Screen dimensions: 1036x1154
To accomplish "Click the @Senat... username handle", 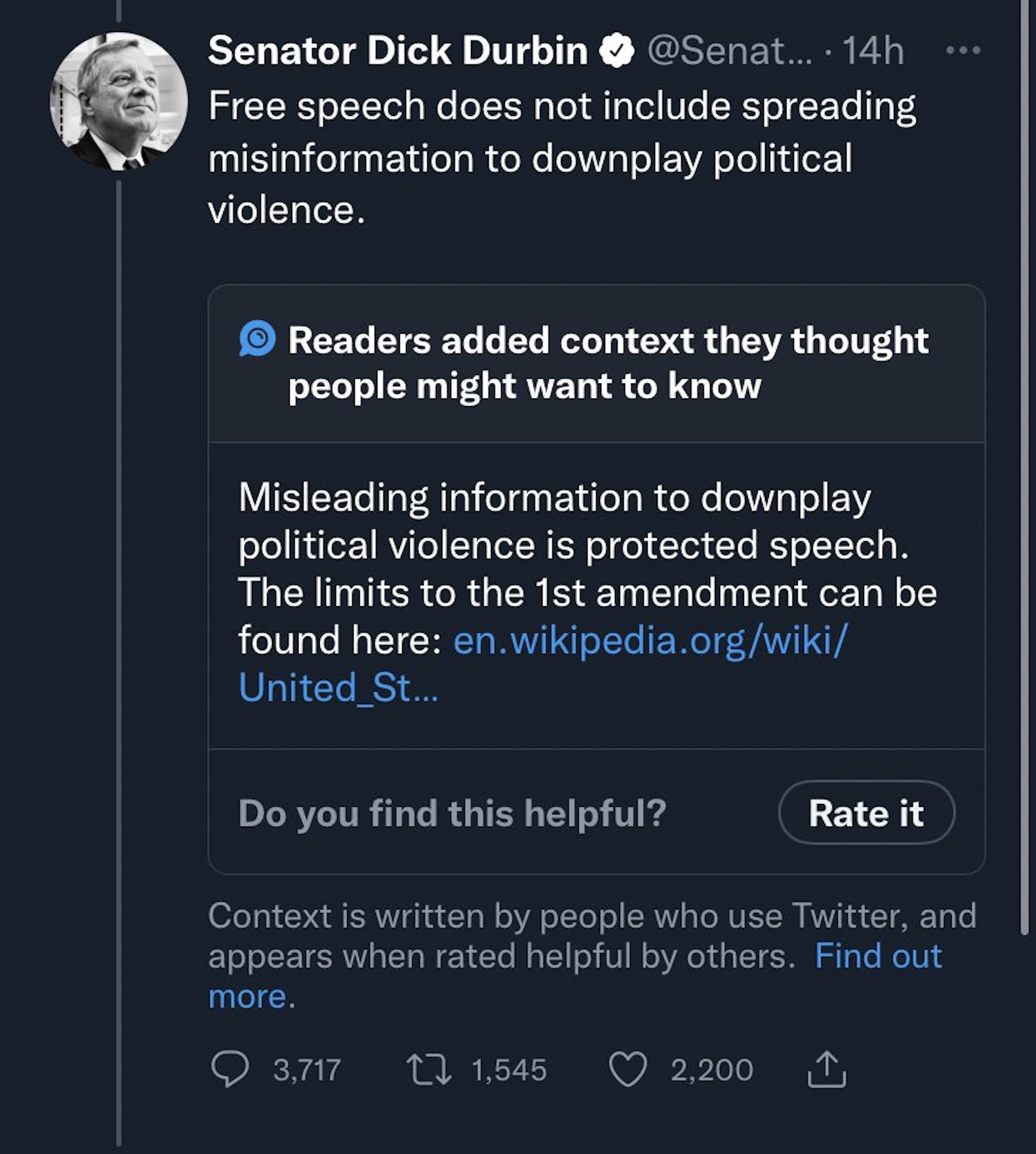I will (730, 51).
